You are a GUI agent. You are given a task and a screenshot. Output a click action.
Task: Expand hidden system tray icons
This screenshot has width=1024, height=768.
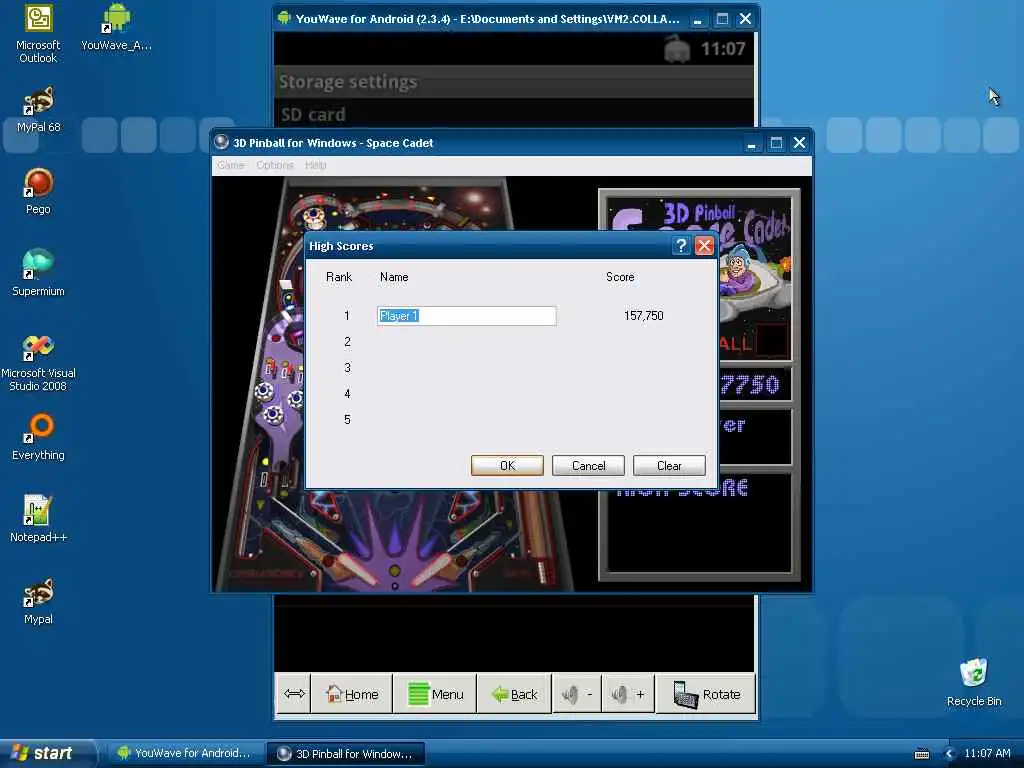tap(950, 754)
